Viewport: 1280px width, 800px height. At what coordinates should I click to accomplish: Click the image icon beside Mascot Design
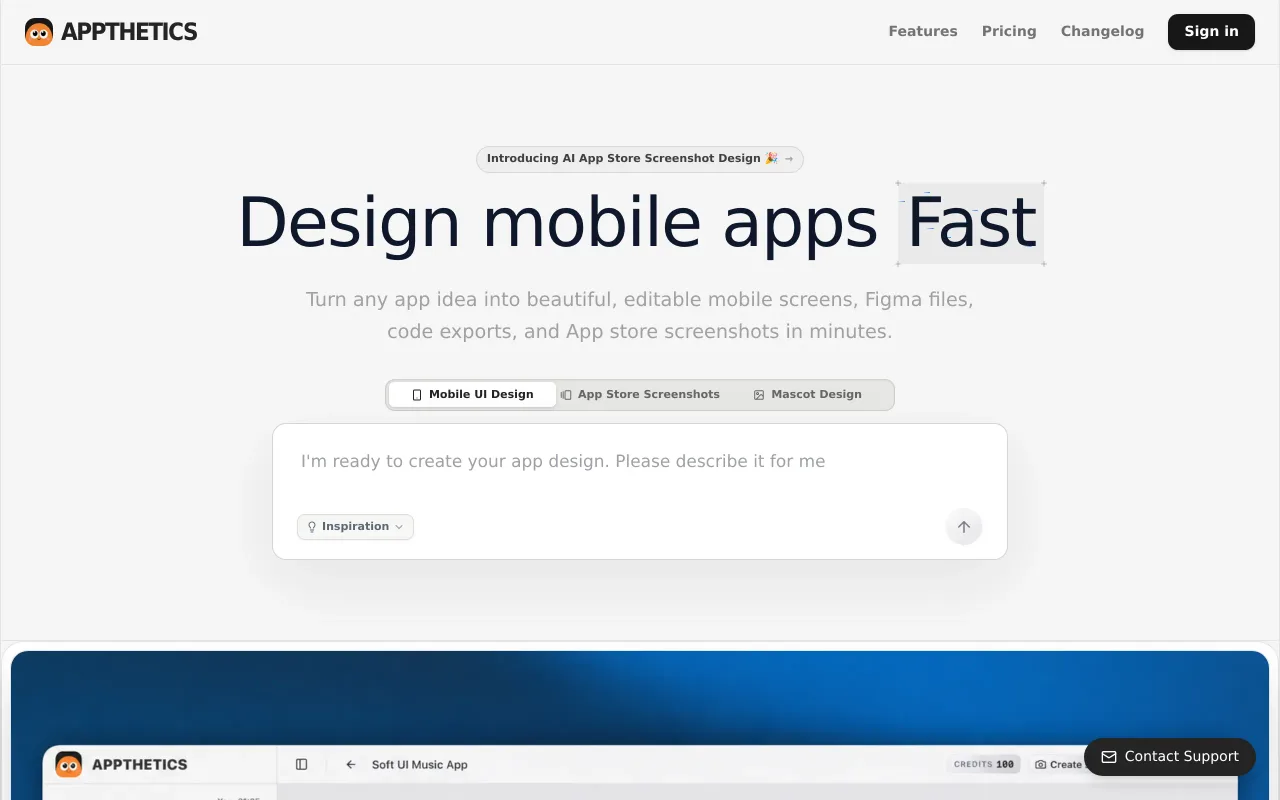click(759, 395)
